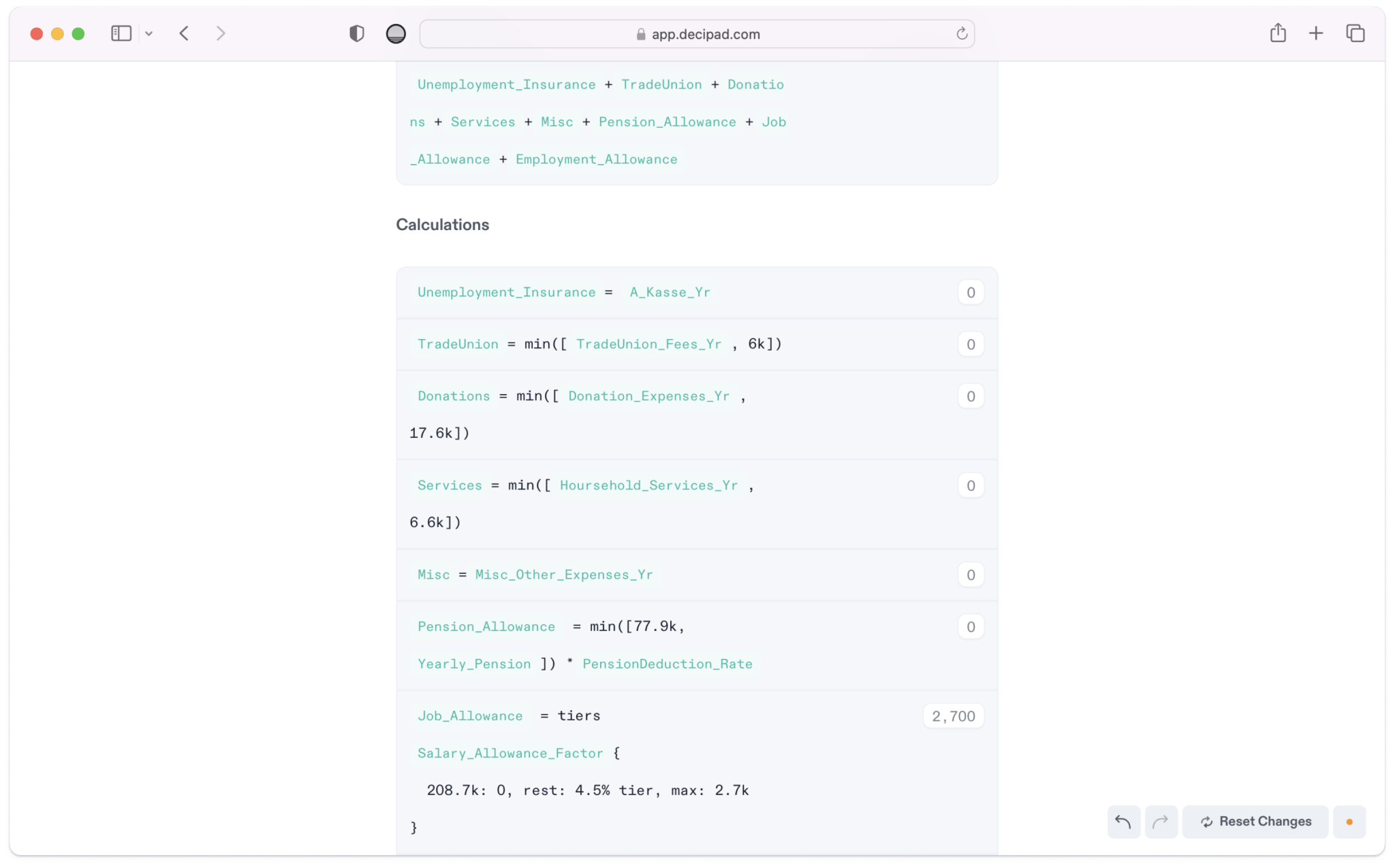Viewport: 1395px width, 868px height.
Task: Click the result 0 for TradeUnion
Action: tap(971, 344)
